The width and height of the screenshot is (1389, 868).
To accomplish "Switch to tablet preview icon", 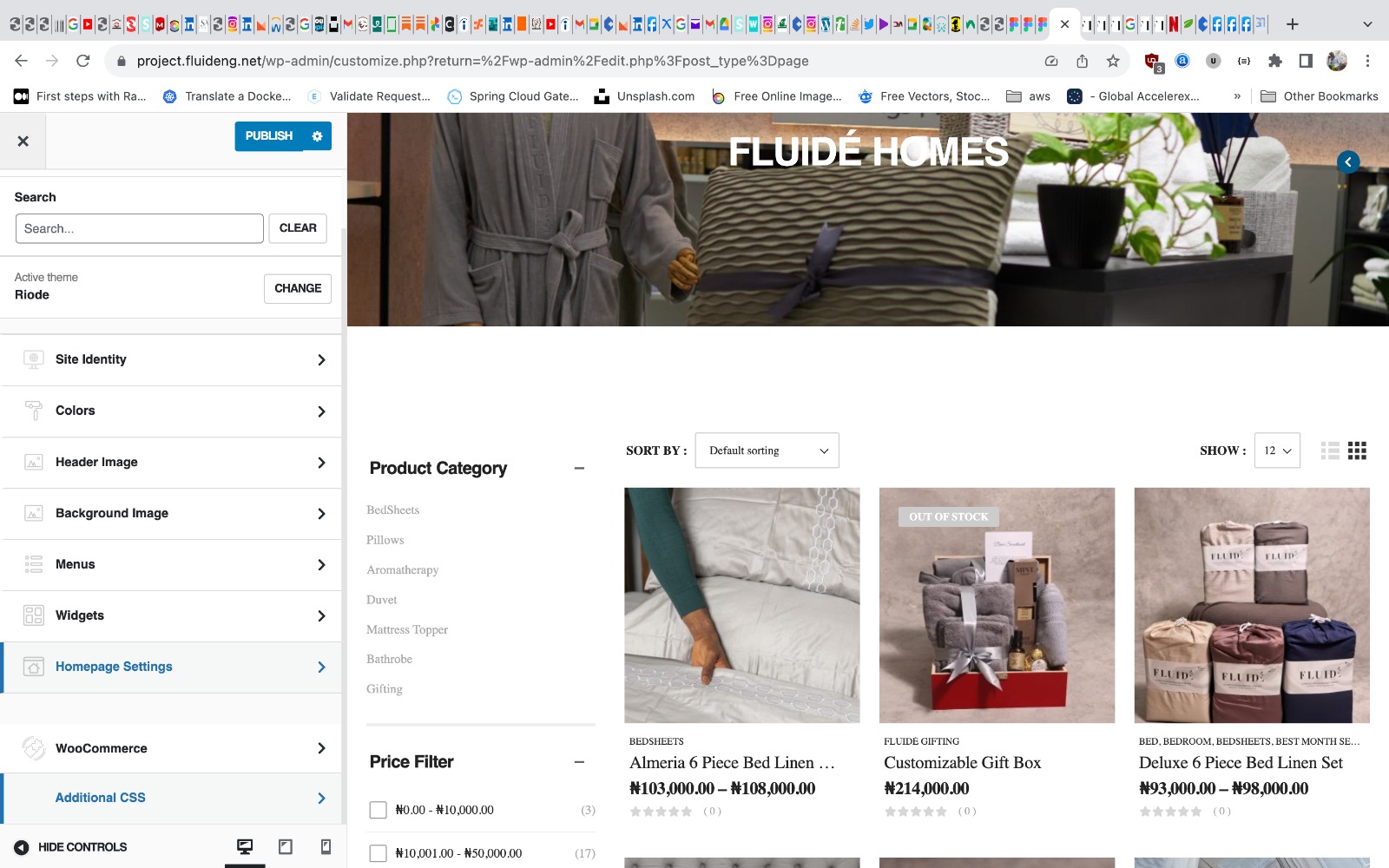I will click(x=286, y=846).
